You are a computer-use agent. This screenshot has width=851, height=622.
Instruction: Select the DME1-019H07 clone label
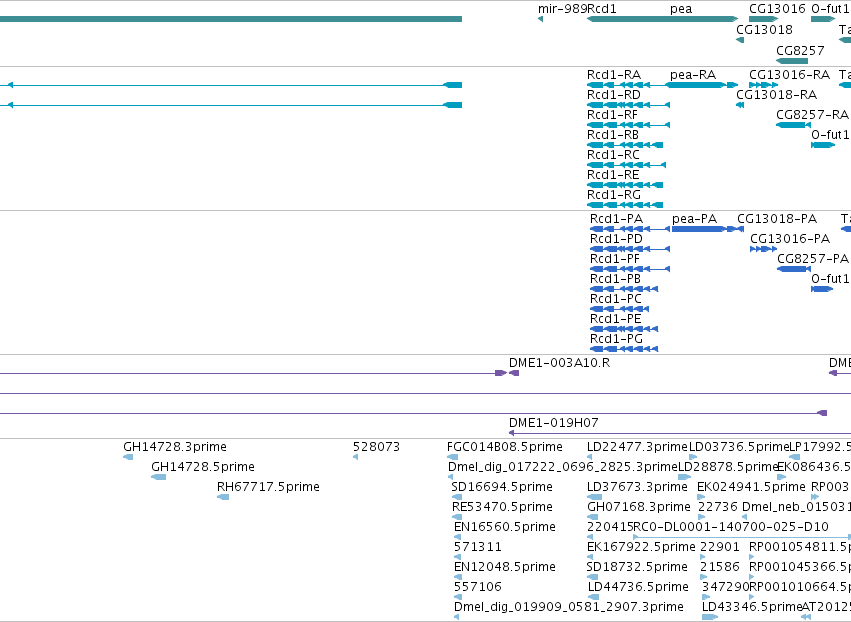coord(554,423)
